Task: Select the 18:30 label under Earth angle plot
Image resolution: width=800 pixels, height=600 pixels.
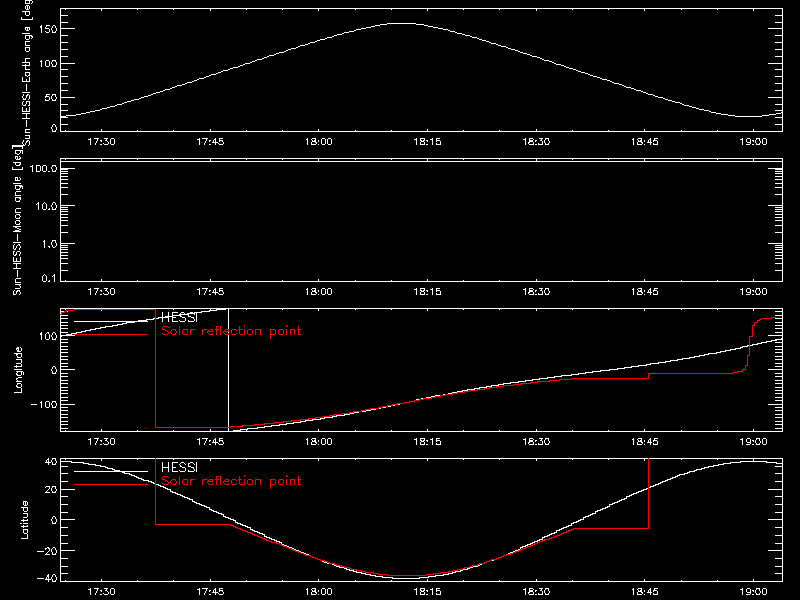Action: coord(536,142)
